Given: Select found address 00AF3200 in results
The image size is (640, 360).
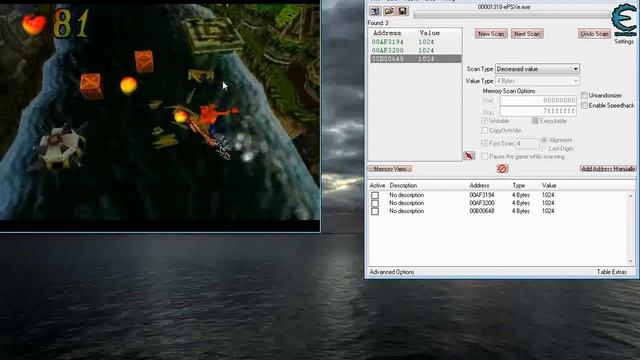Looking at the screenshot, I should coord(416,50).
